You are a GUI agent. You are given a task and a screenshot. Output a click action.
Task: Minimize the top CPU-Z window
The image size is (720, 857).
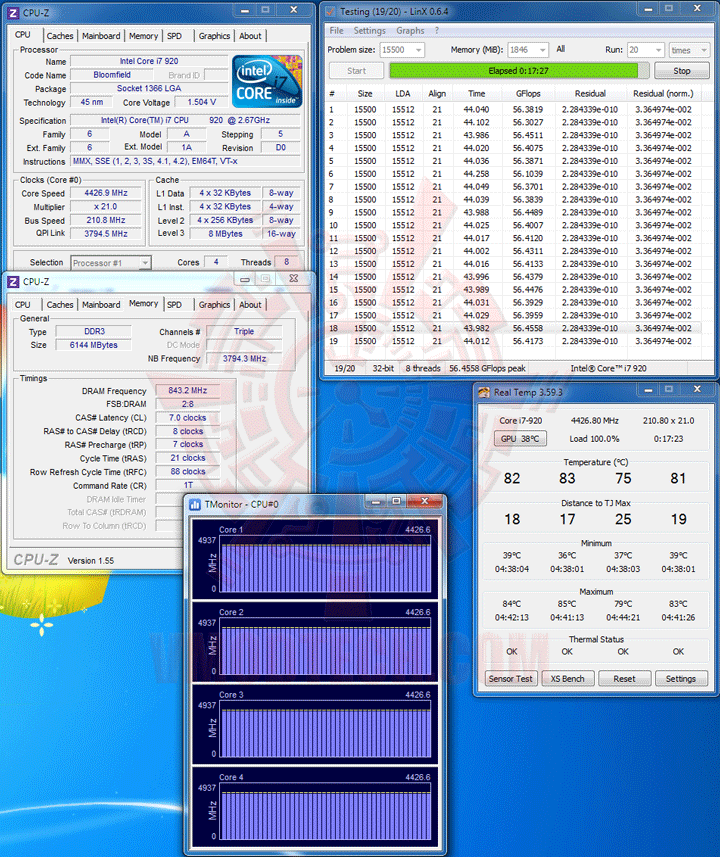pos(245,10)
